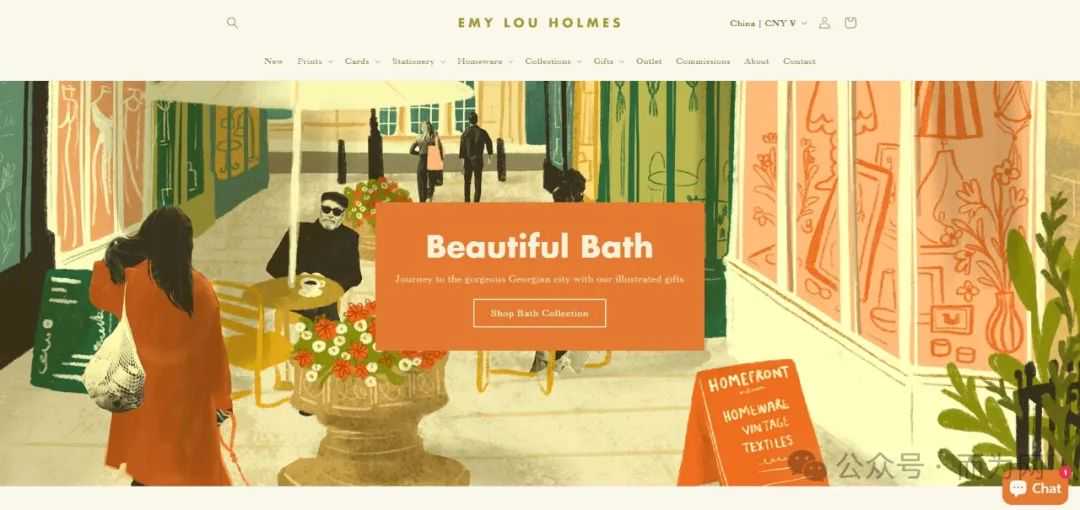Open the Commissions page

point(703,61)
